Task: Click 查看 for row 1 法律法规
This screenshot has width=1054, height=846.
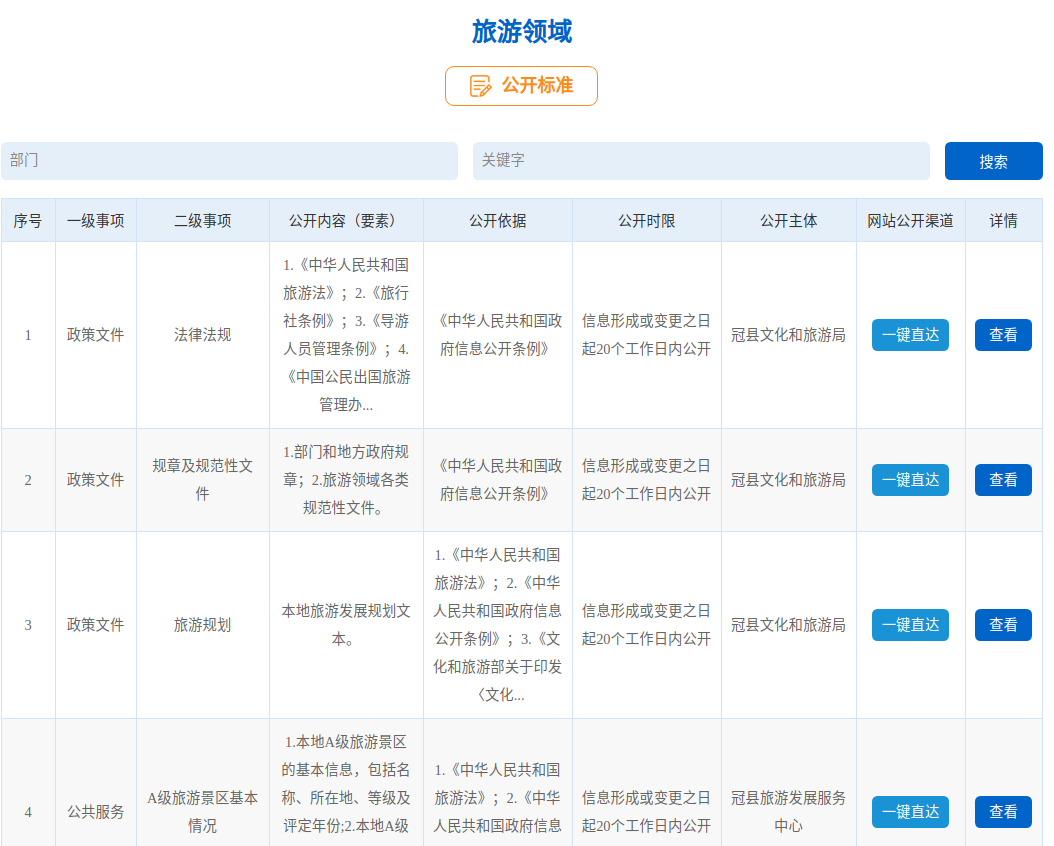Action: pos(1003,335)
